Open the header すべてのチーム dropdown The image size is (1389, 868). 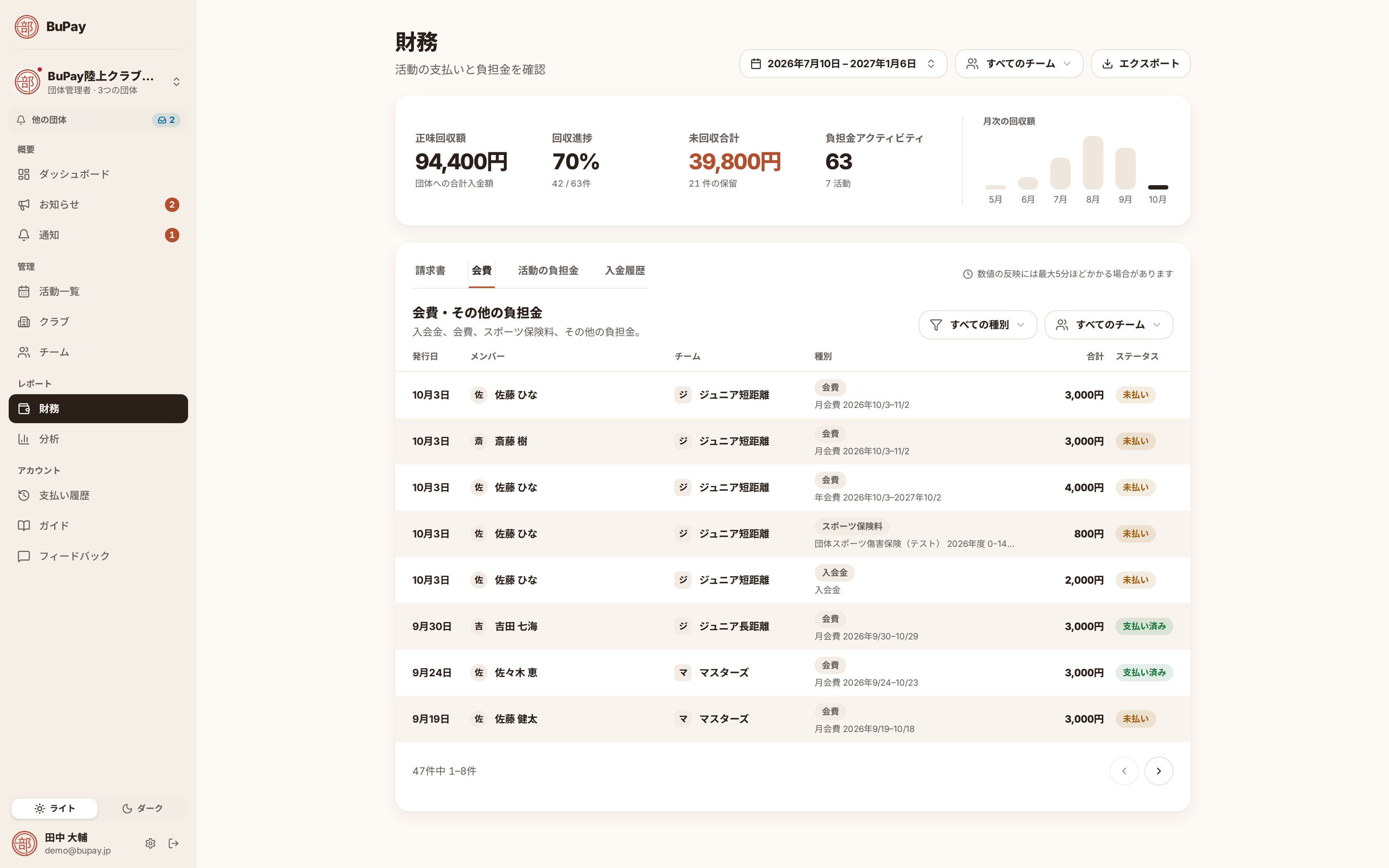point(1019,64)
